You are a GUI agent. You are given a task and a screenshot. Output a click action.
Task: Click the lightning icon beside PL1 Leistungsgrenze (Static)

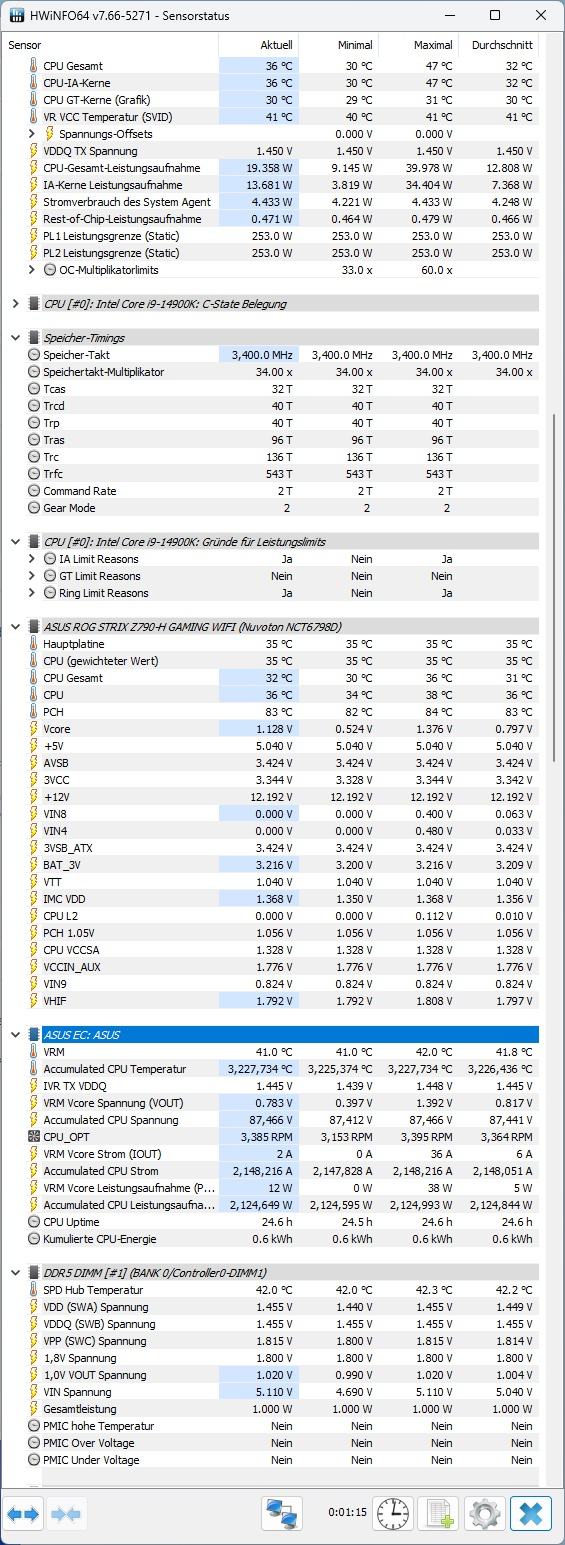(x=34, y=236)
